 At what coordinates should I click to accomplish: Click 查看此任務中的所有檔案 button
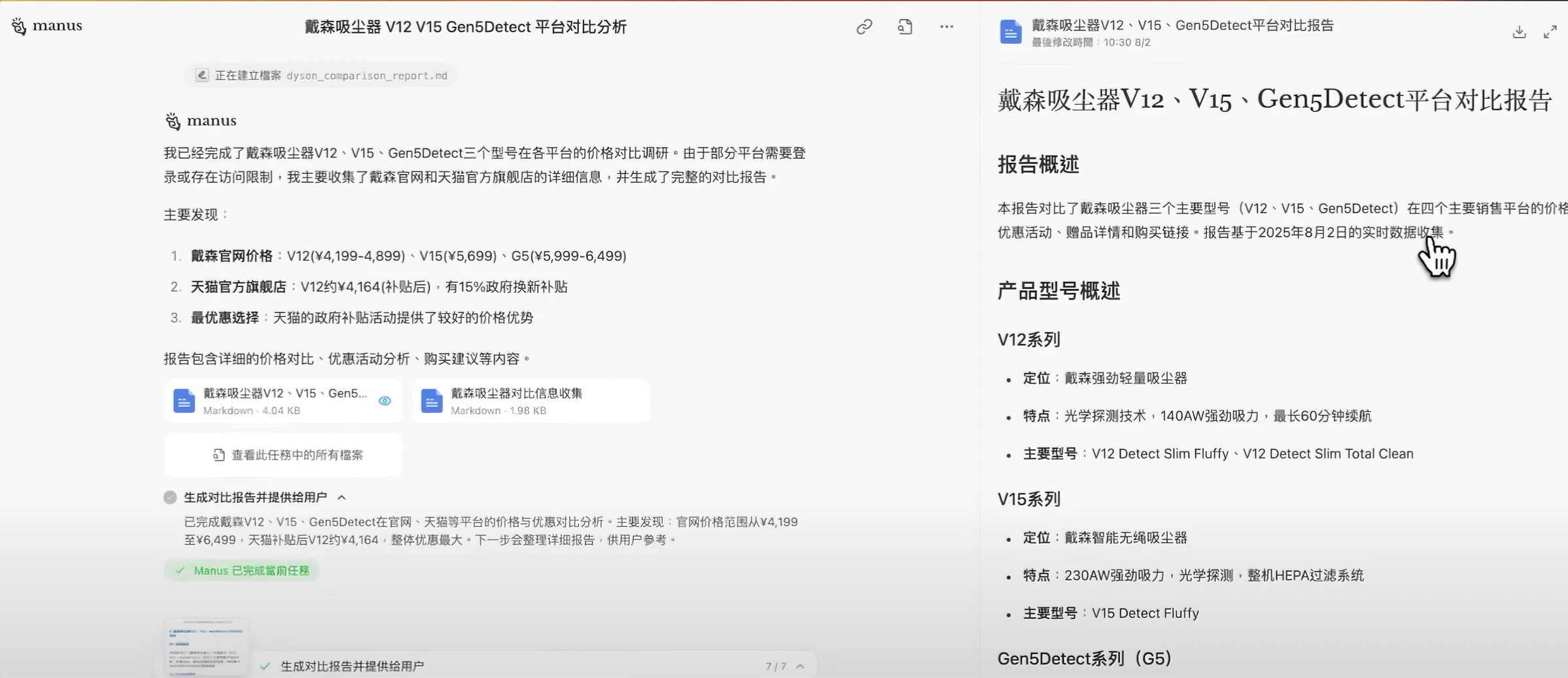(283, 455)
